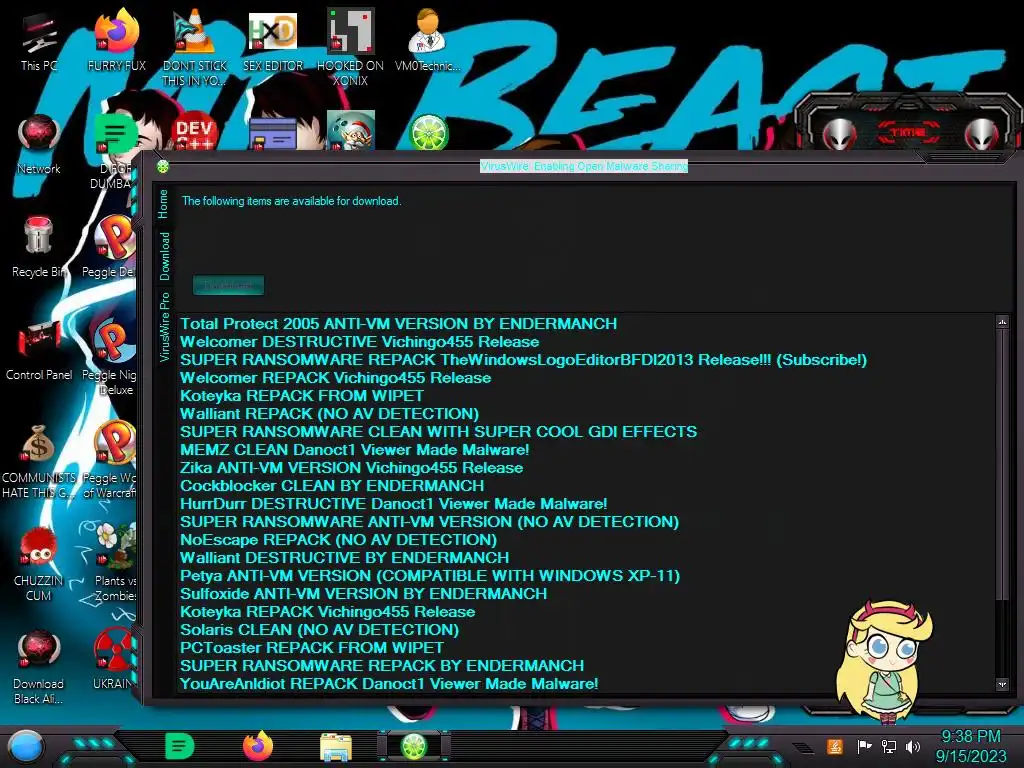
Task: Open the Dev C++ desktop shortcut
Action: coord(194,133)
